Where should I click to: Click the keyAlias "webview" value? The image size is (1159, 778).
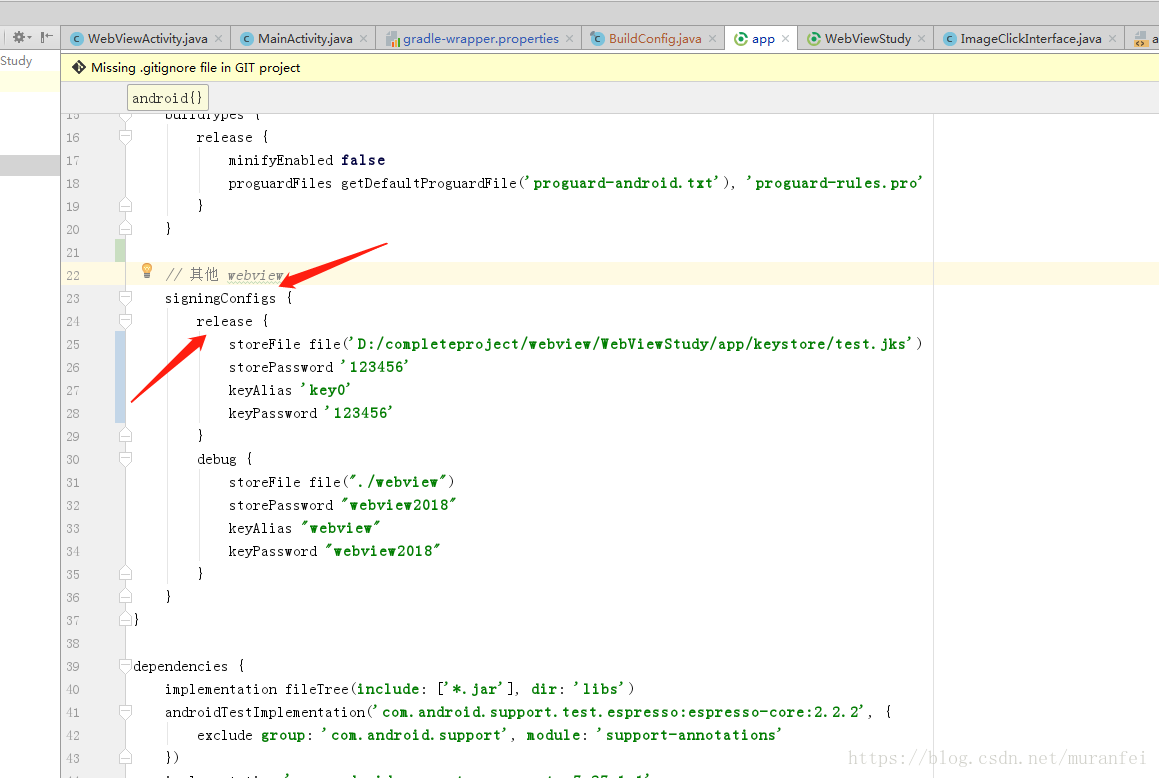click(x=341, y=528)
